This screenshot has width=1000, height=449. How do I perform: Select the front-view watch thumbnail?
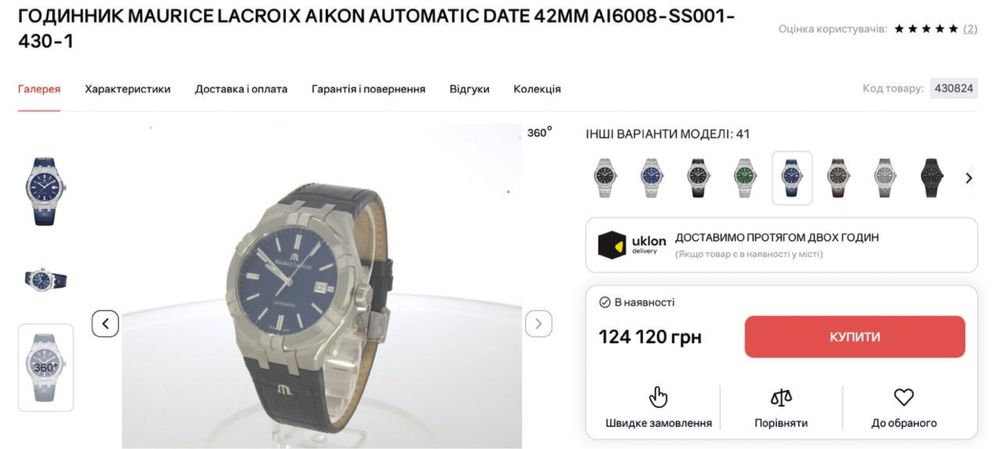pos(45,191)
